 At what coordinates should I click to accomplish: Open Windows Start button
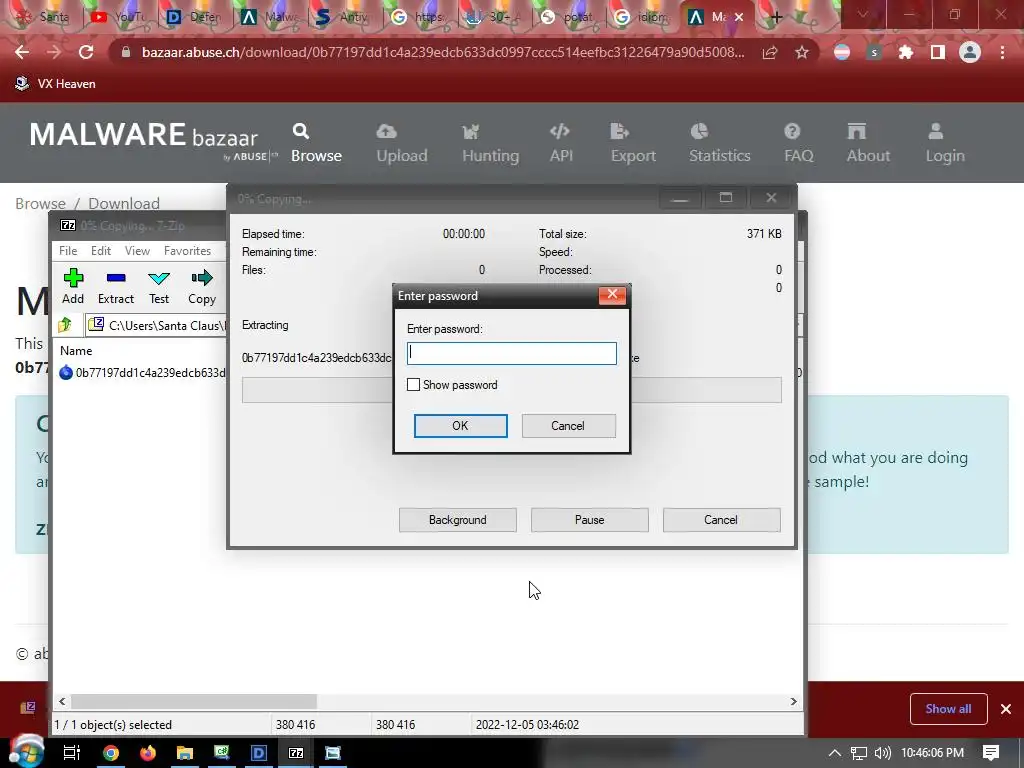point(25,752)
